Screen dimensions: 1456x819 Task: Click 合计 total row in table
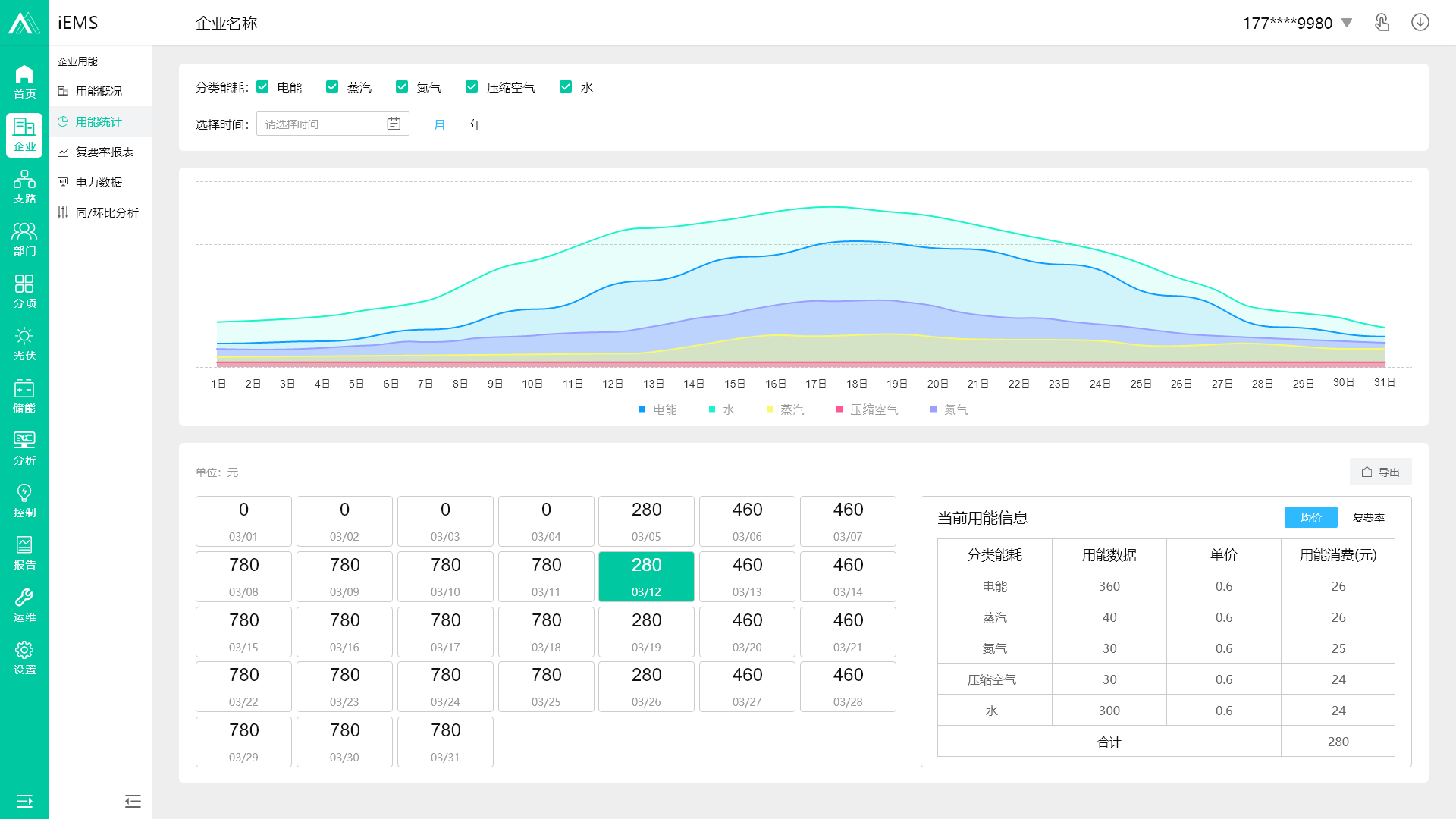[1166, 742]
